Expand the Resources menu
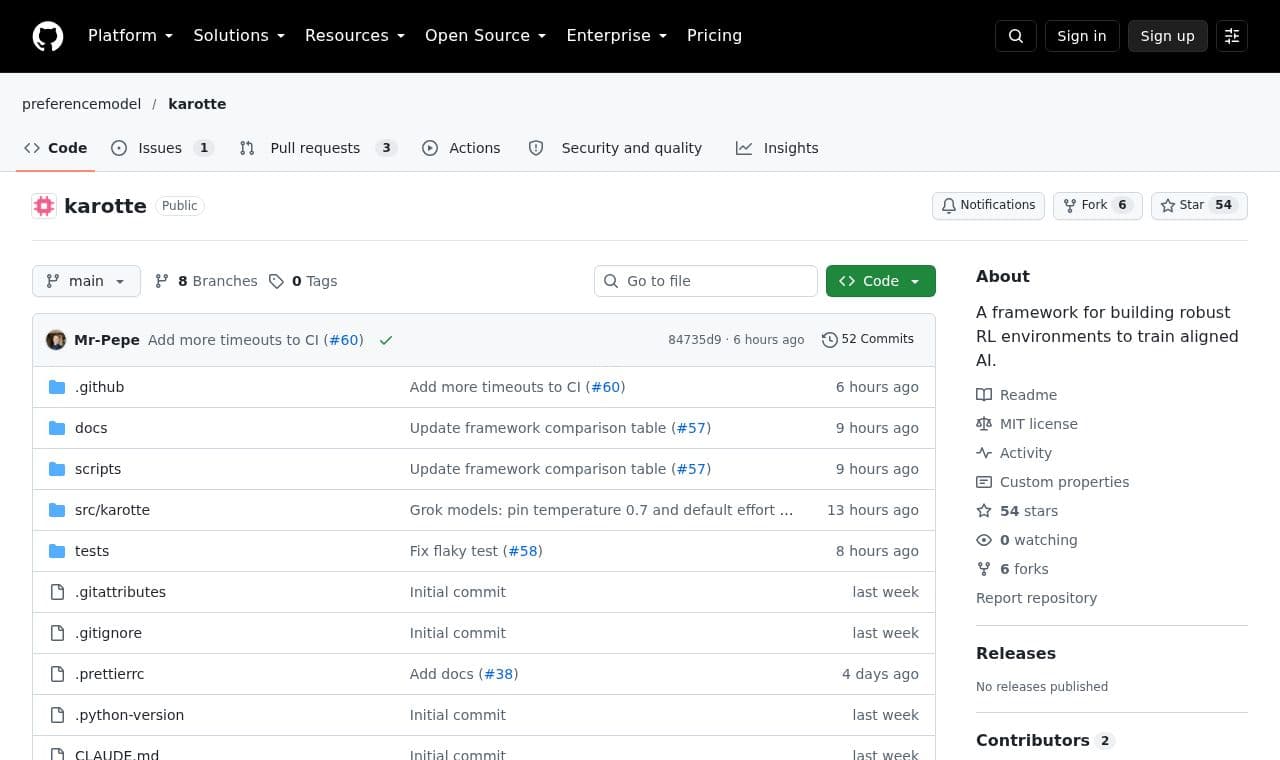Image resolution: width=1280 pixels, height=760 pixels. pos(355,36)
